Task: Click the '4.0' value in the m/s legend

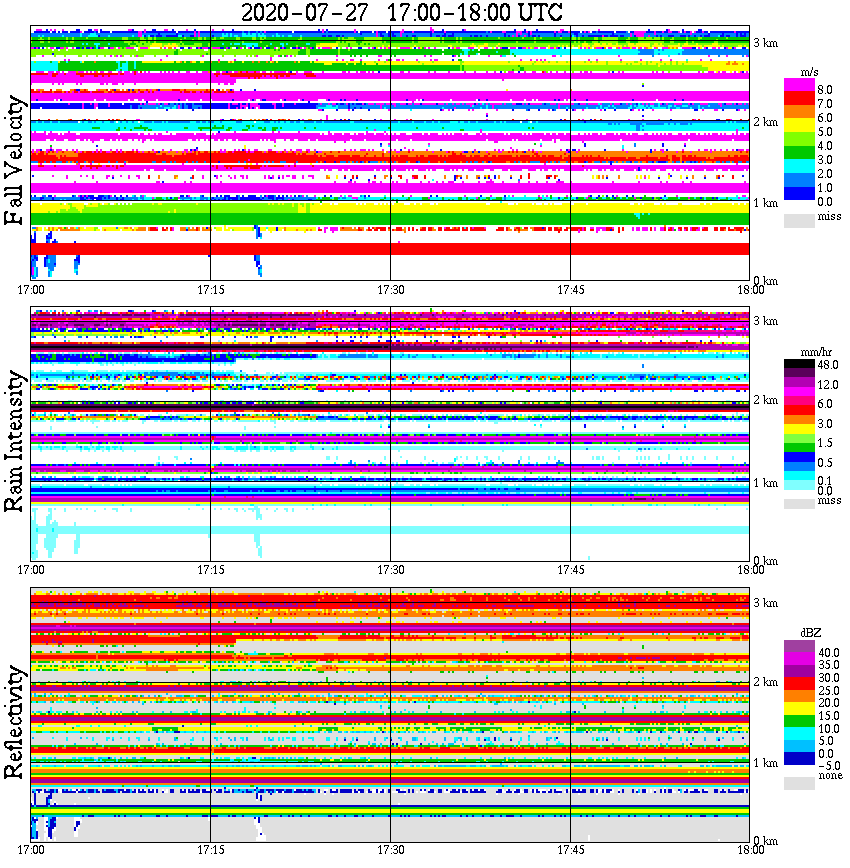Action: point(825,146)
